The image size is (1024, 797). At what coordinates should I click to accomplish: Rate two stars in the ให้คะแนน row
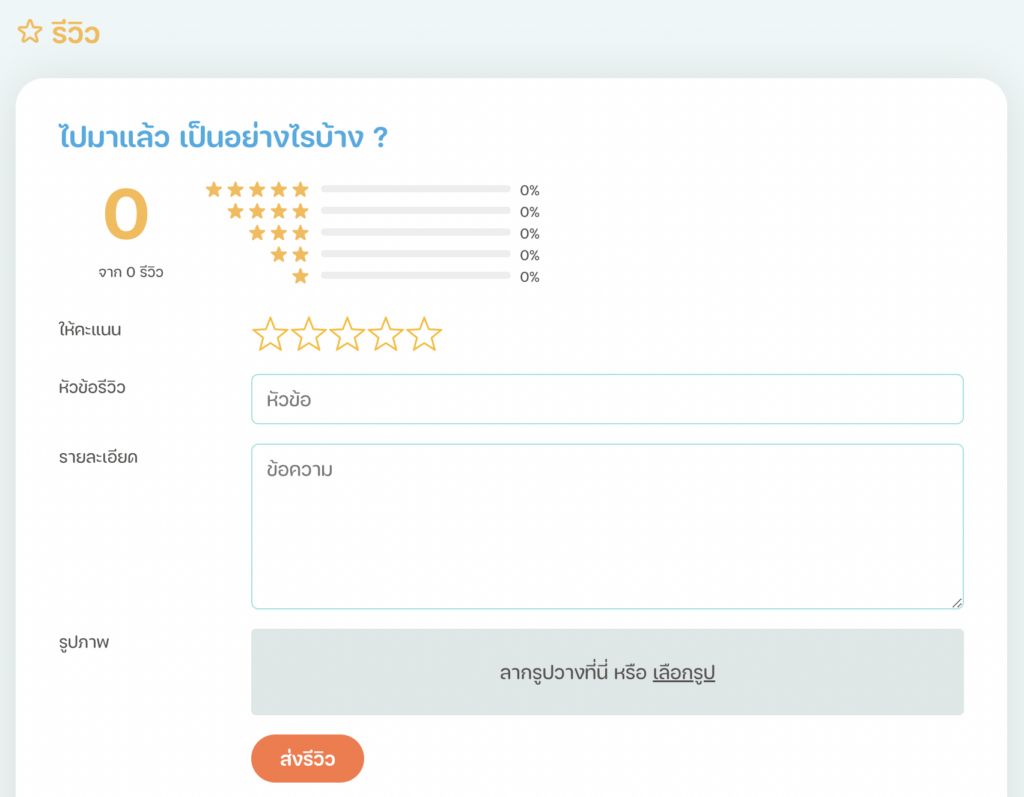[308, 334]
